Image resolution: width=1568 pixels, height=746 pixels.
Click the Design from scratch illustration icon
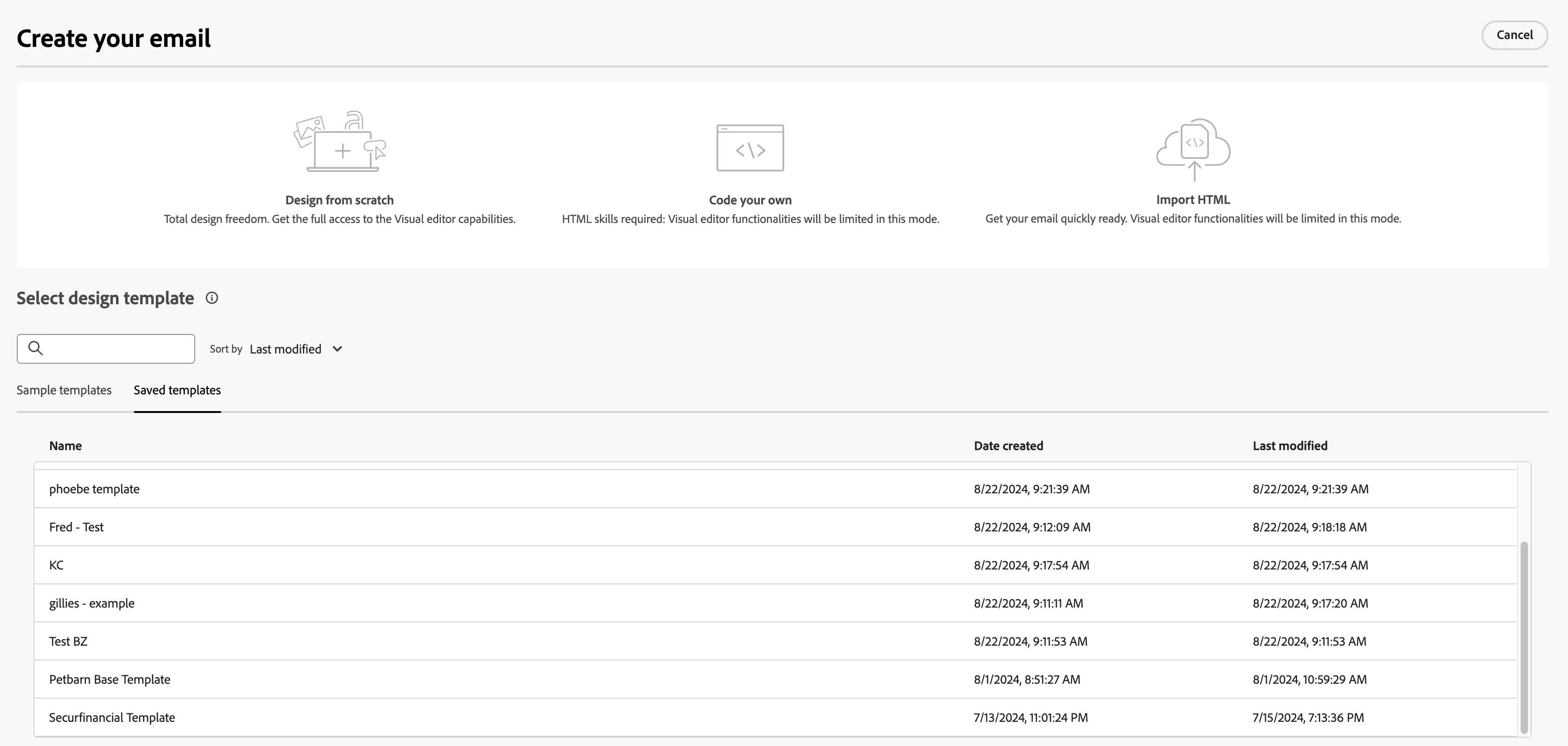tap(340, 142)
